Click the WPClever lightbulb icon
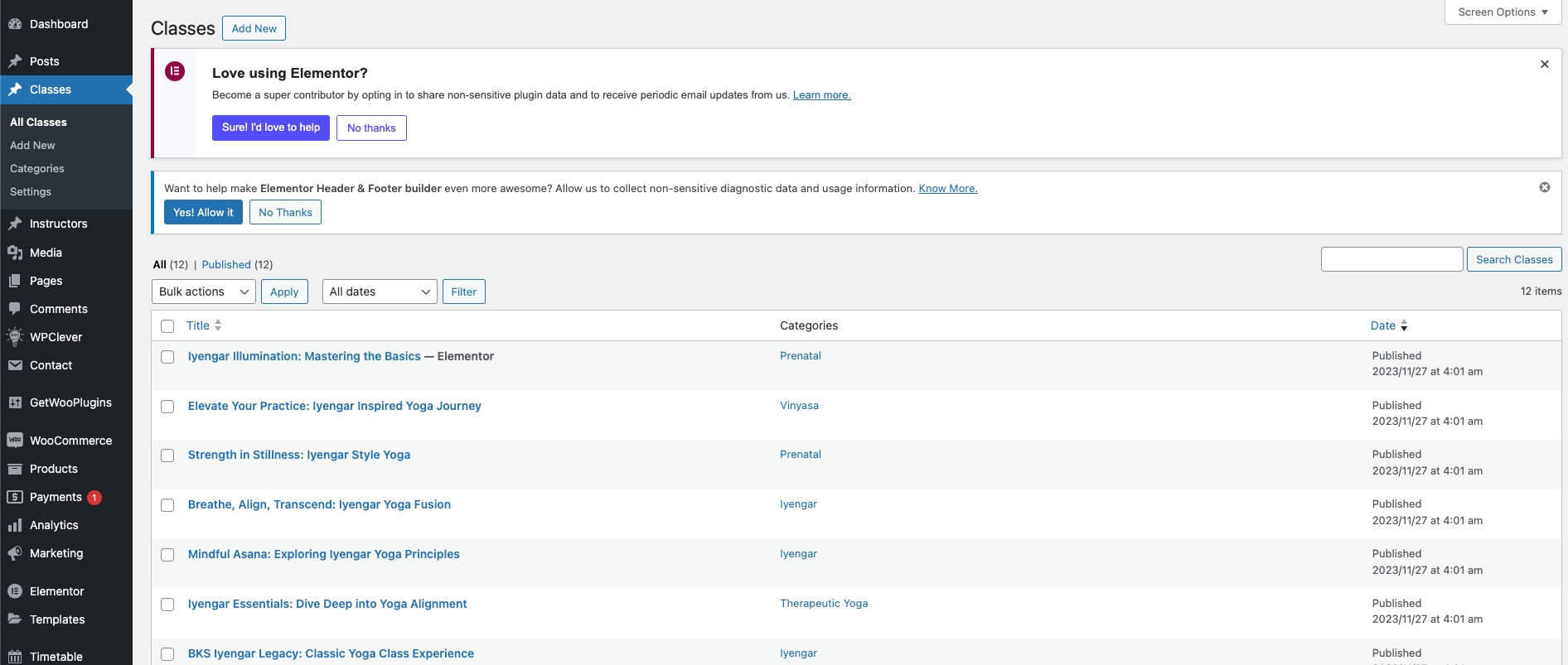Screen dimensions: 1568x665 (x=15, y=337)
